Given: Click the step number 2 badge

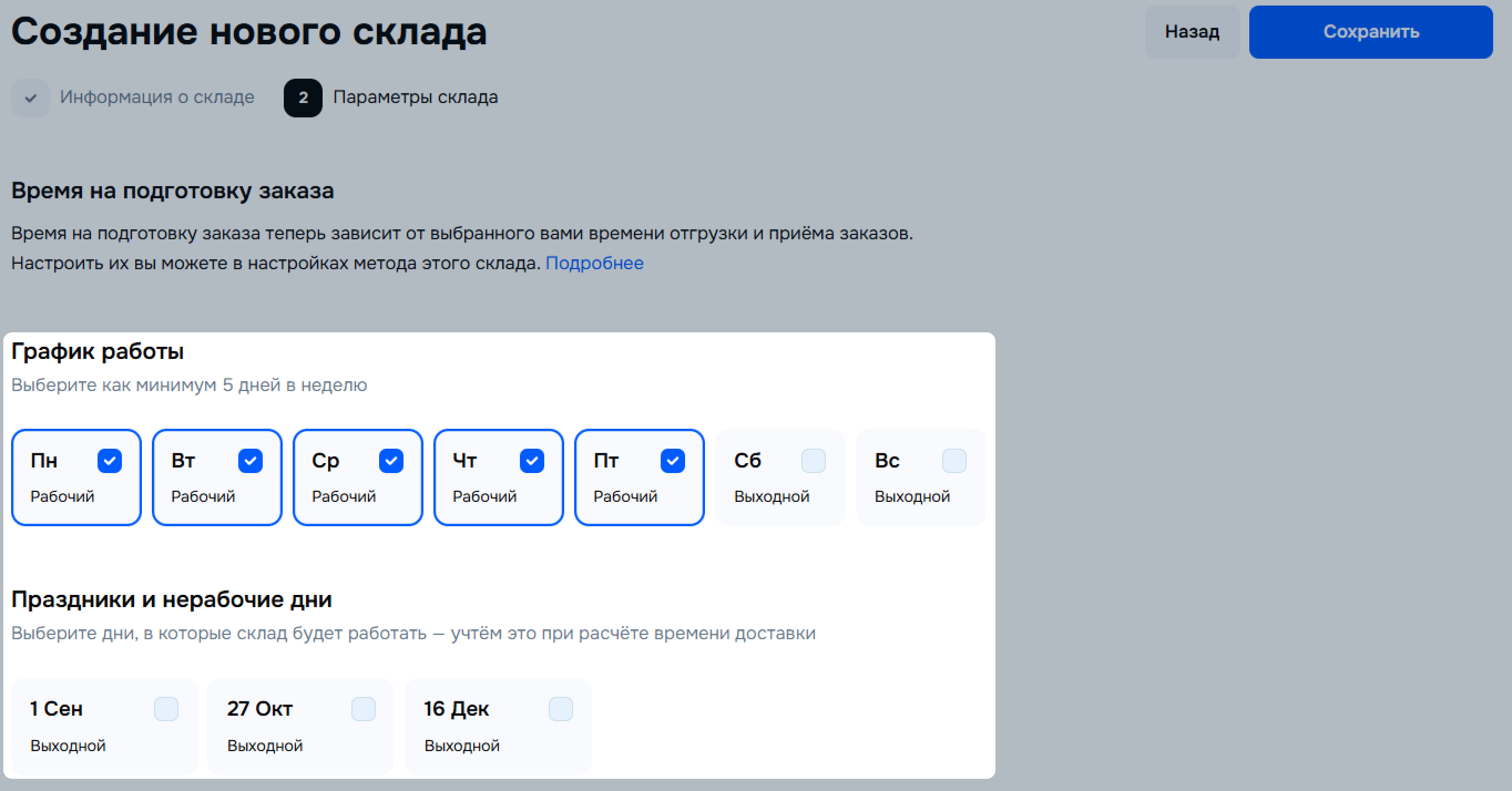Looking at the screenshot, I should pos(303,98).
